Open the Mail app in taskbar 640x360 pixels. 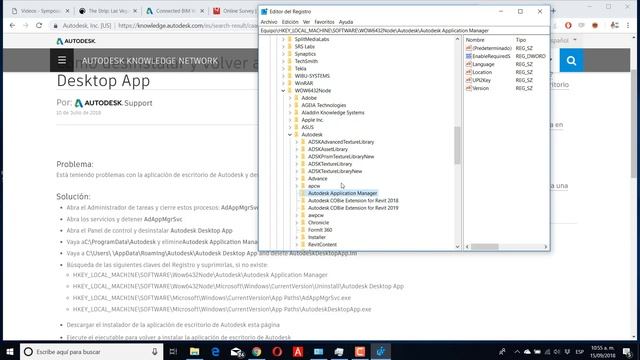point(236,351)
